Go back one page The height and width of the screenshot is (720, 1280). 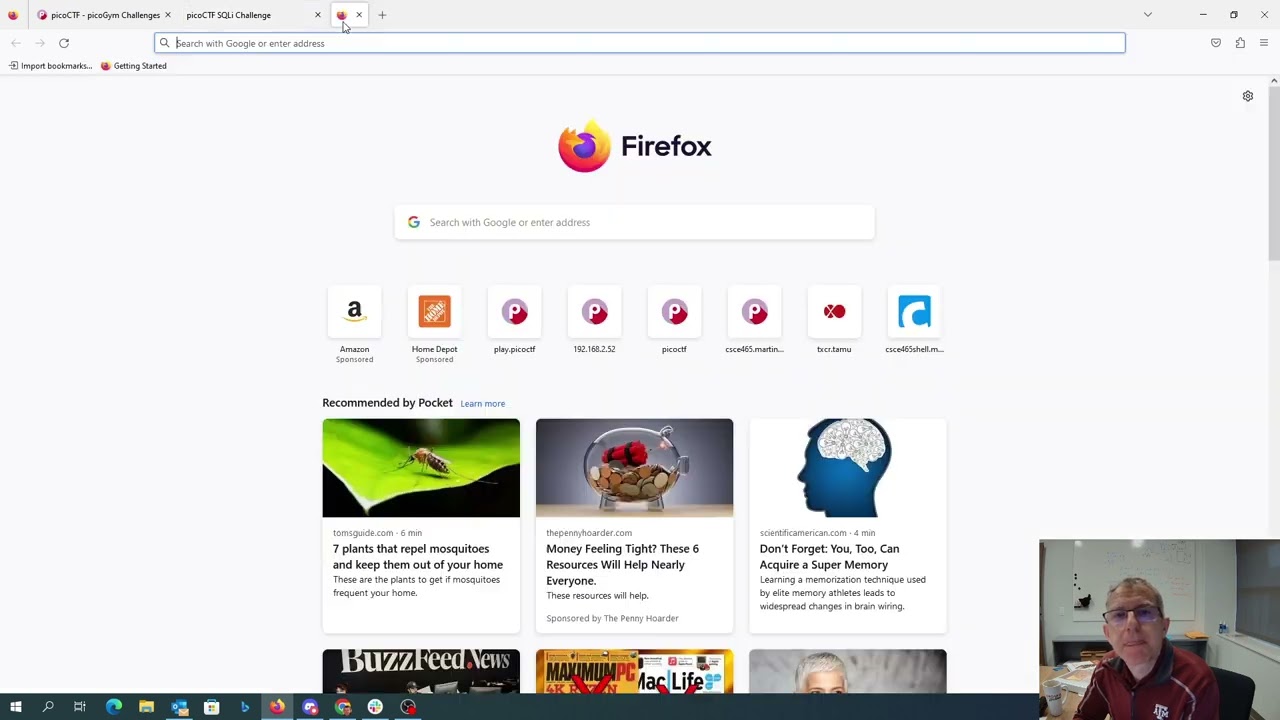point(16,43)
